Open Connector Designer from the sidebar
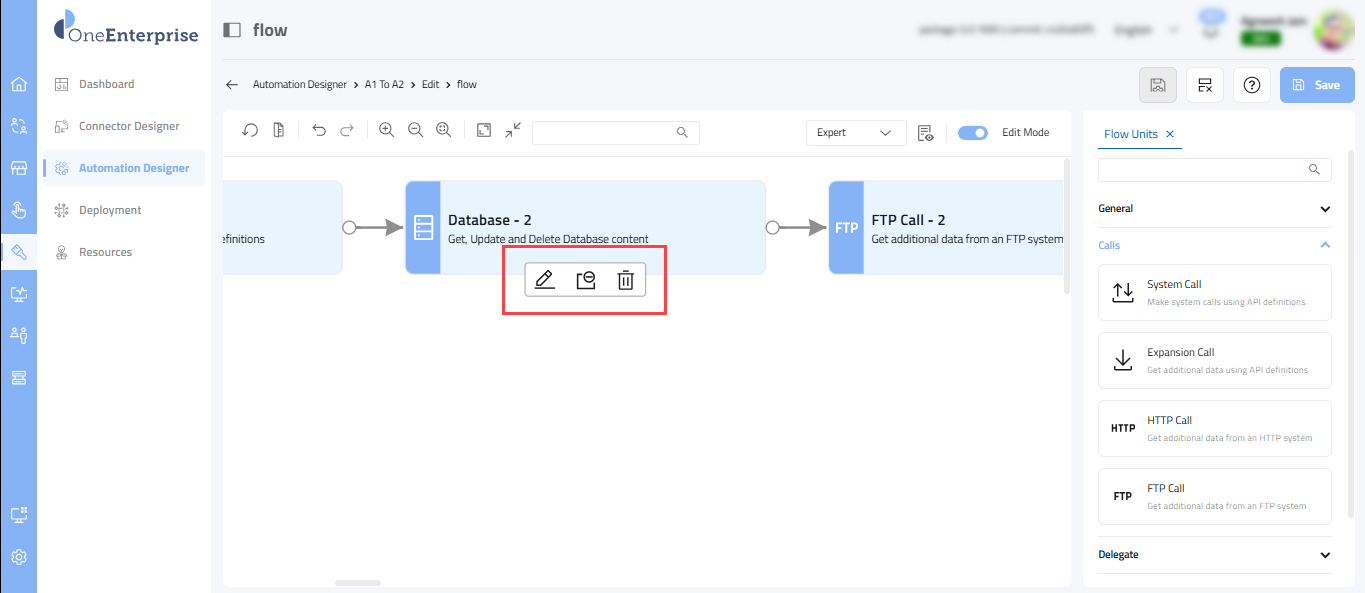Screen dimensions: 1365x593 point(129,126)
